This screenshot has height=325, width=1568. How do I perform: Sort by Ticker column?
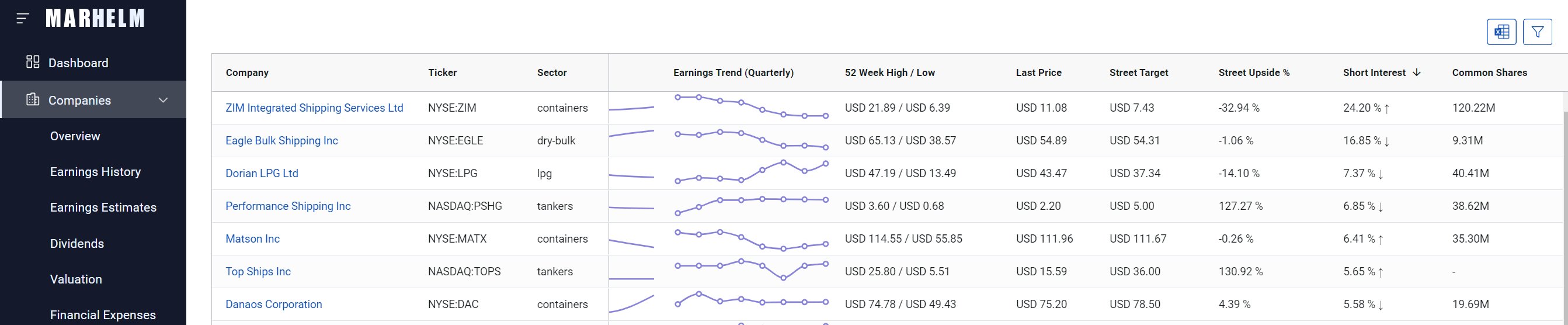(x=443, y=72)
